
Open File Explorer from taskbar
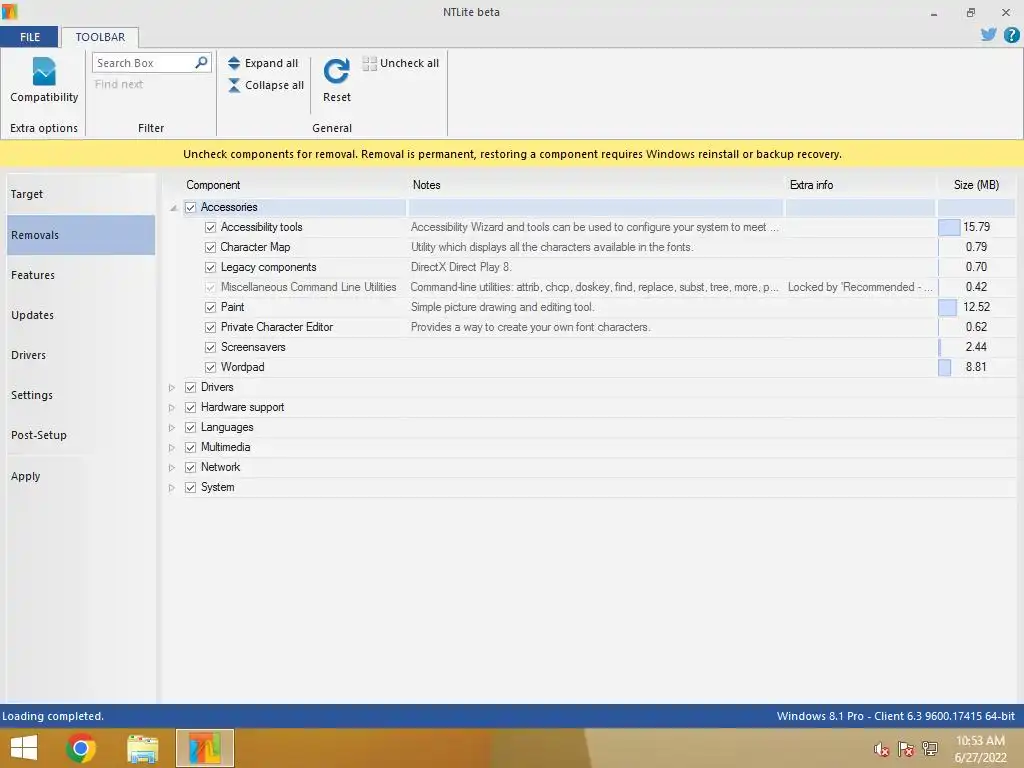click(142, 749)
